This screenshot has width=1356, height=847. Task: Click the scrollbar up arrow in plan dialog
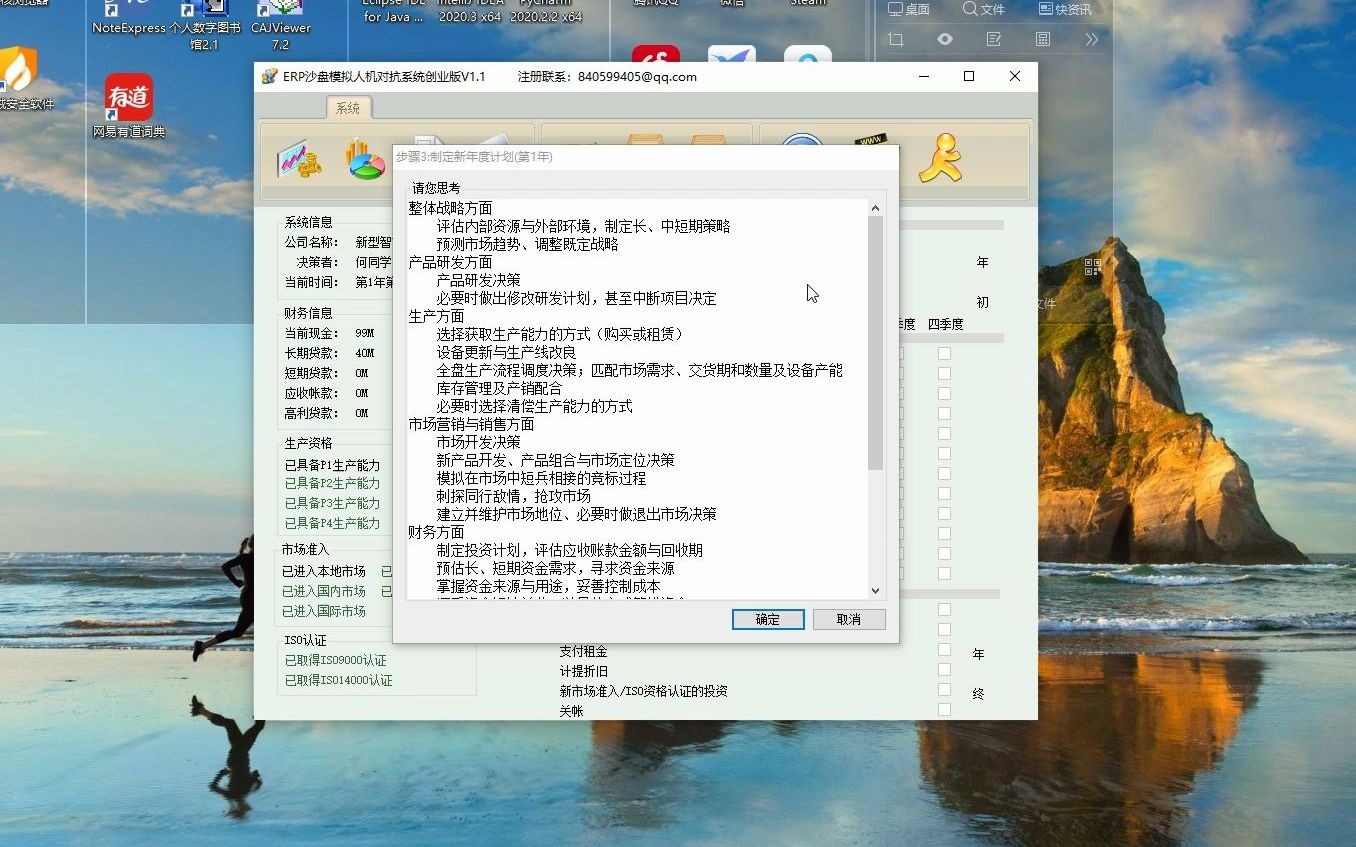click(x=875, y=208)
